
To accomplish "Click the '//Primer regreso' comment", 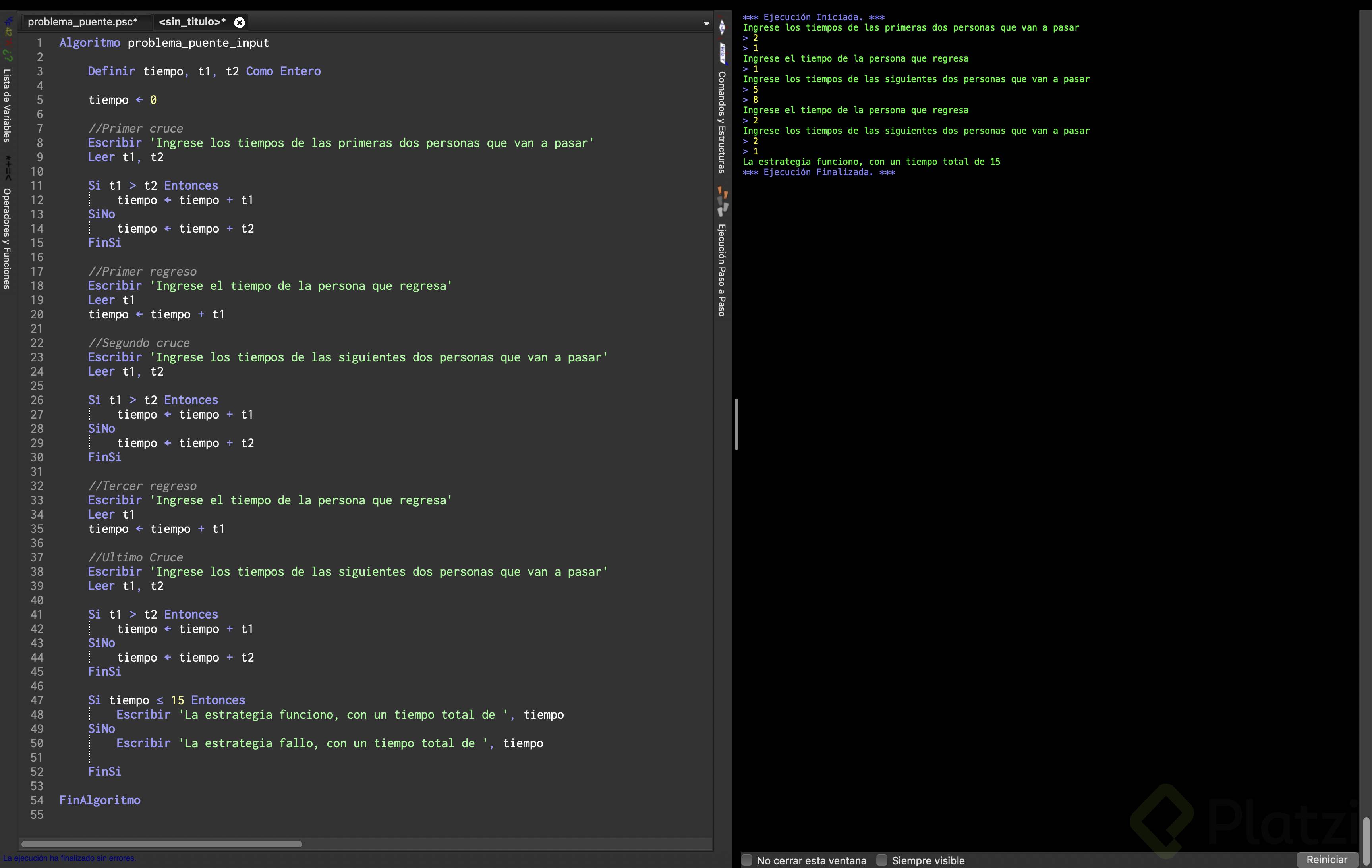I will point(143,272).
